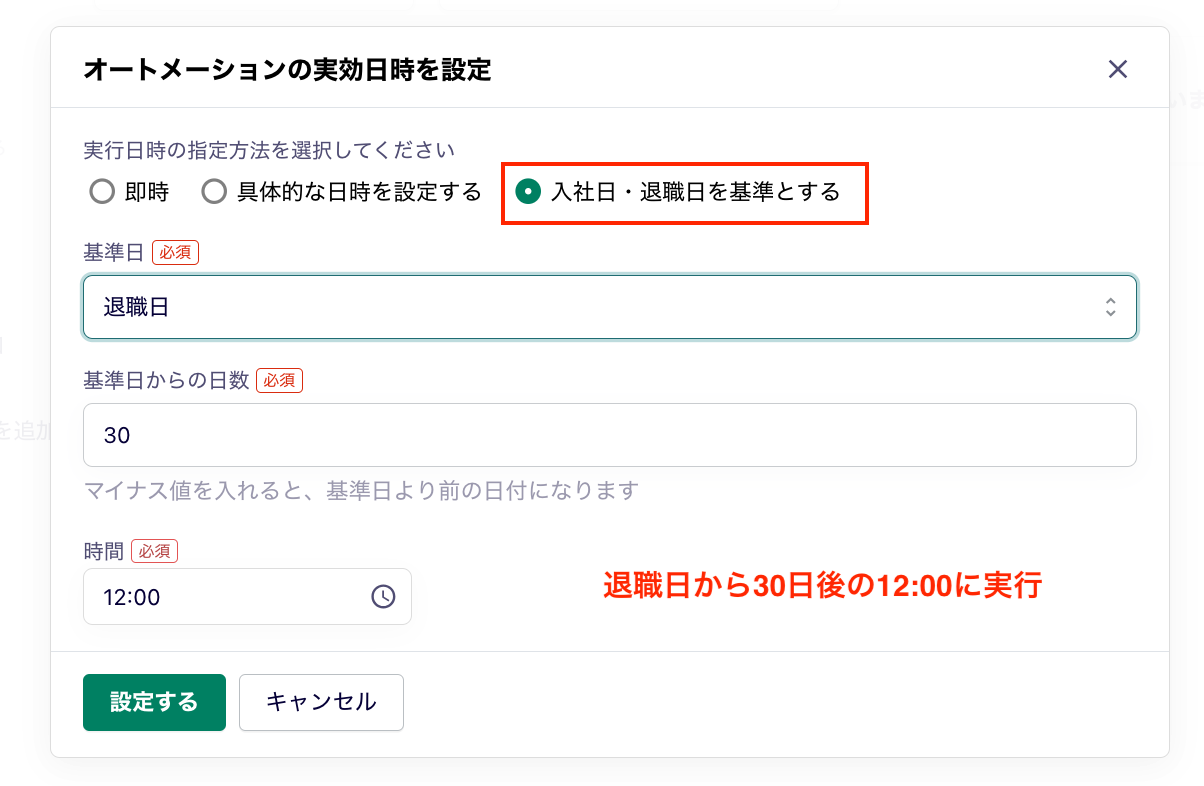Click the 基準日 field label
Viewport: 1204px width, 786px height.
pos(111,252)
